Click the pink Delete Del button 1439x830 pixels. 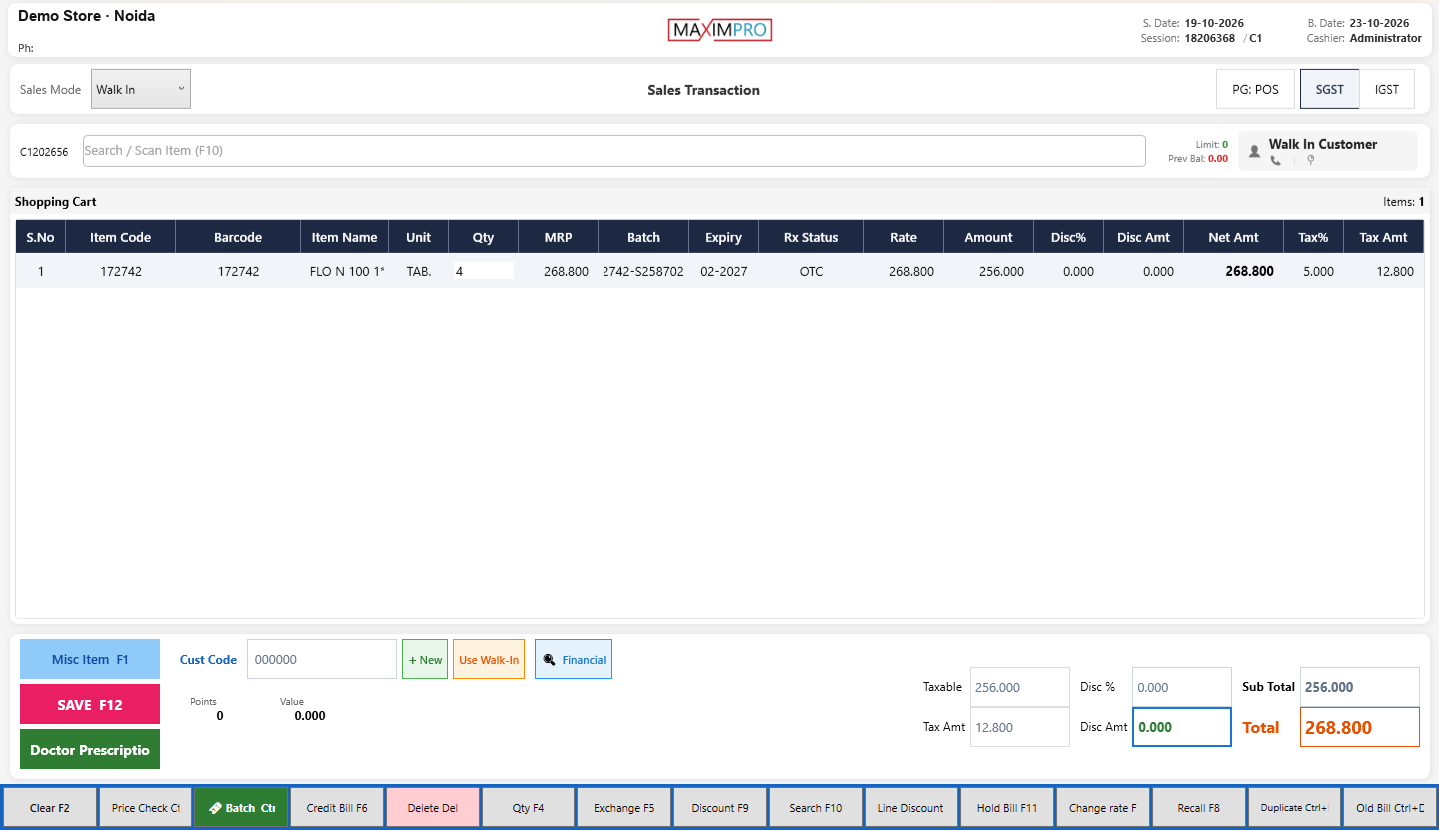click(433, 808)
